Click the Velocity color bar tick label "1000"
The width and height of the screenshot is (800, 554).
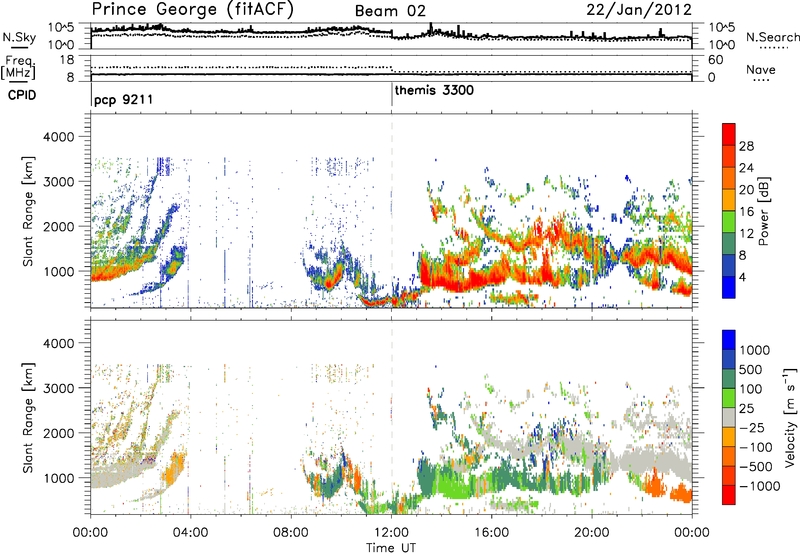[755, 350]
